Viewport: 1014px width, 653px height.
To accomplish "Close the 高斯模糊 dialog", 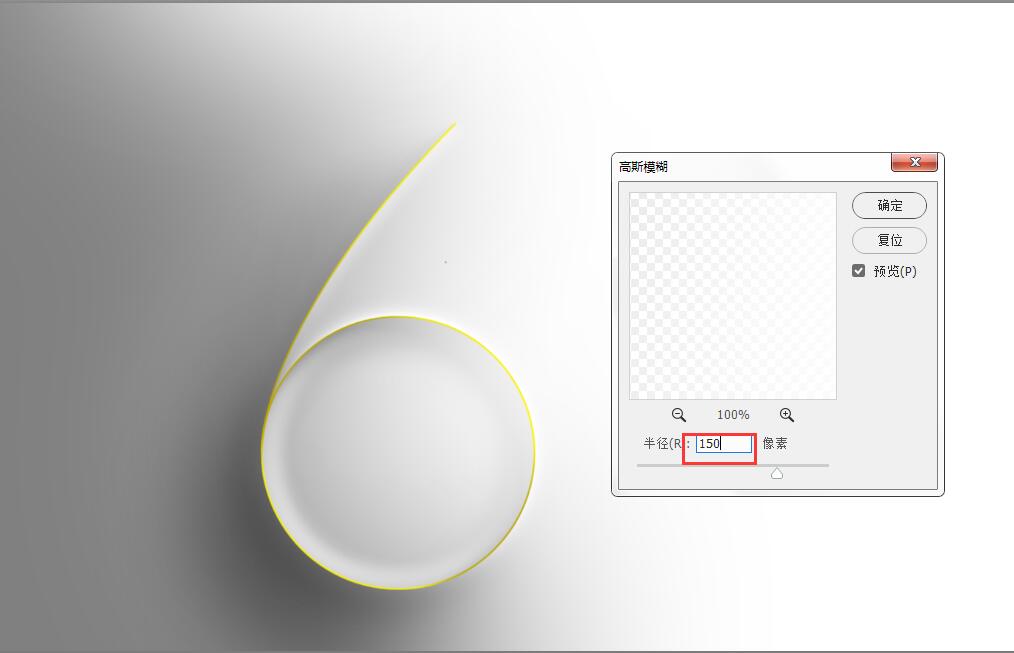I will pyautogui.click(x=914, y=162).
